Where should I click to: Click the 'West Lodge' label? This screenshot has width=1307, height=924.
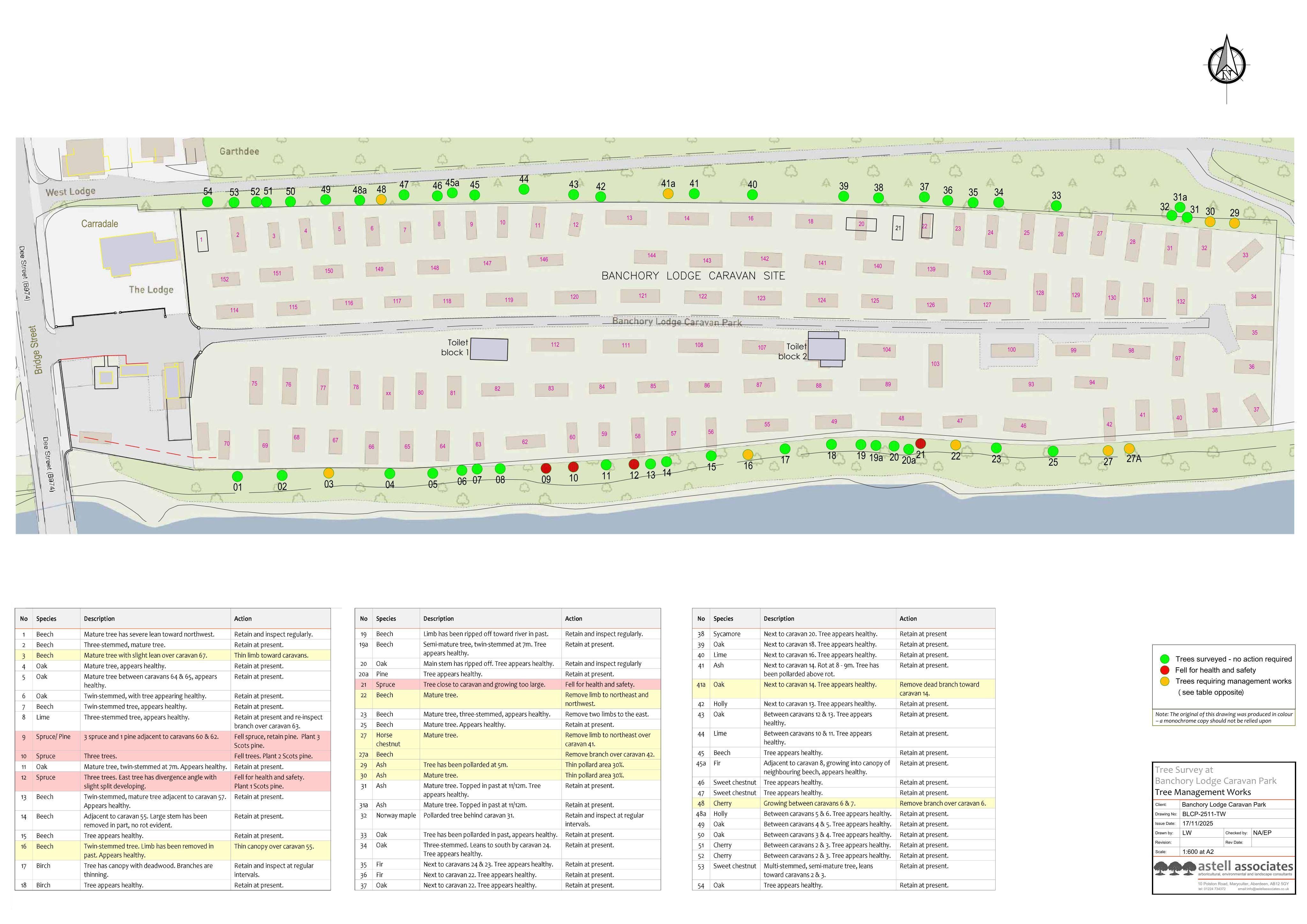pyautogui.click(x=71, y=192)
